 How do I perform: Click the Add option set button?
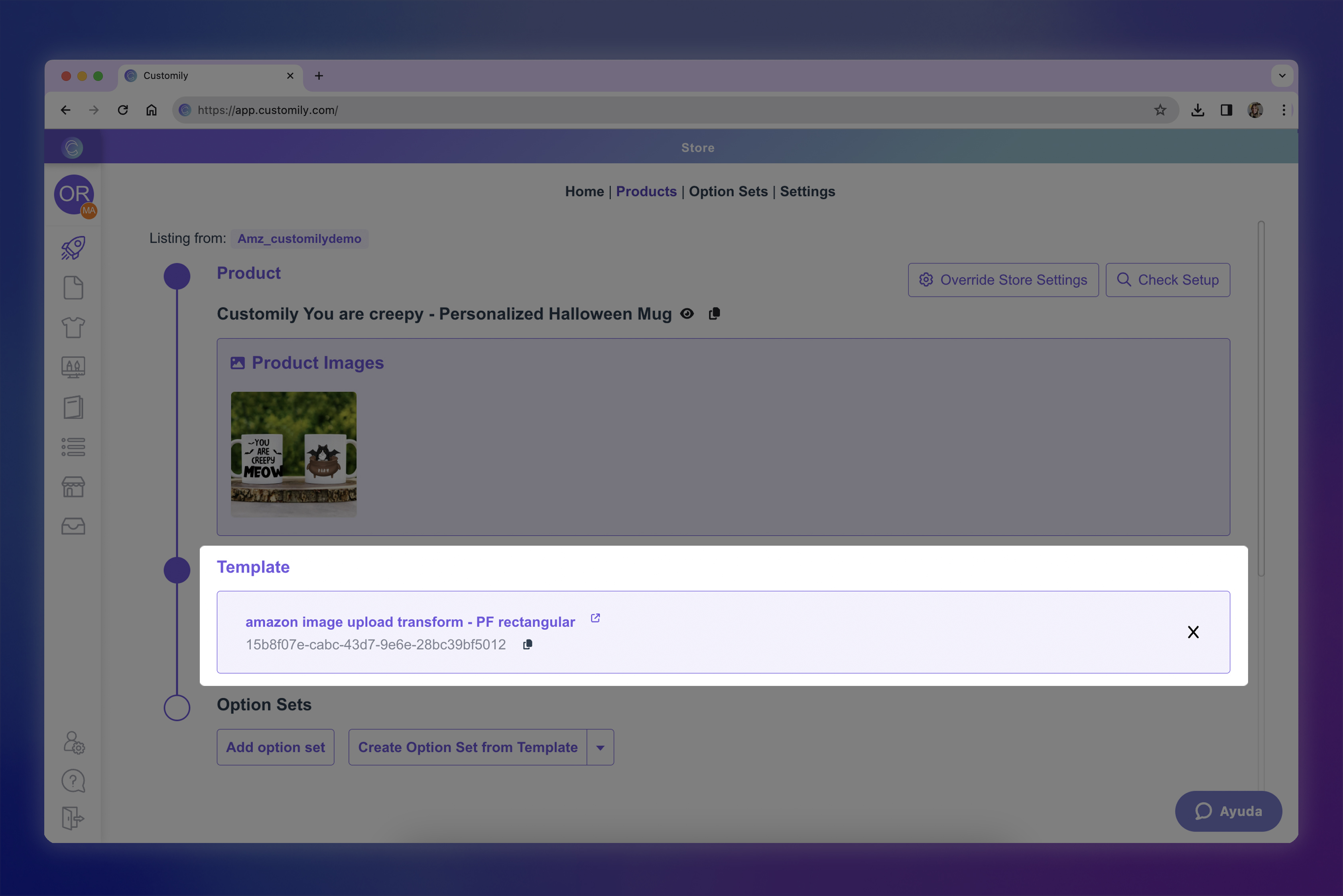click(x=275, y=747)
